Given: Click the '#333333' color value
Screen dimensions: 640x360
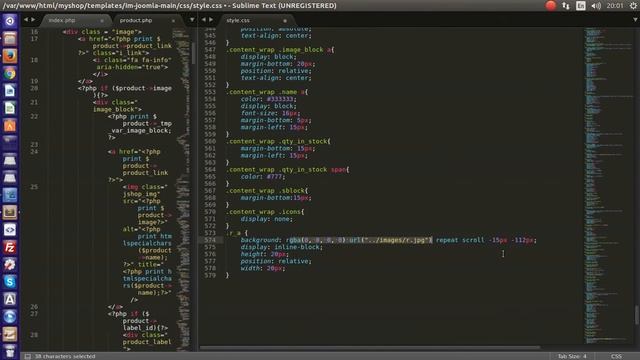Looking at the screenshot, I should 280,99.
